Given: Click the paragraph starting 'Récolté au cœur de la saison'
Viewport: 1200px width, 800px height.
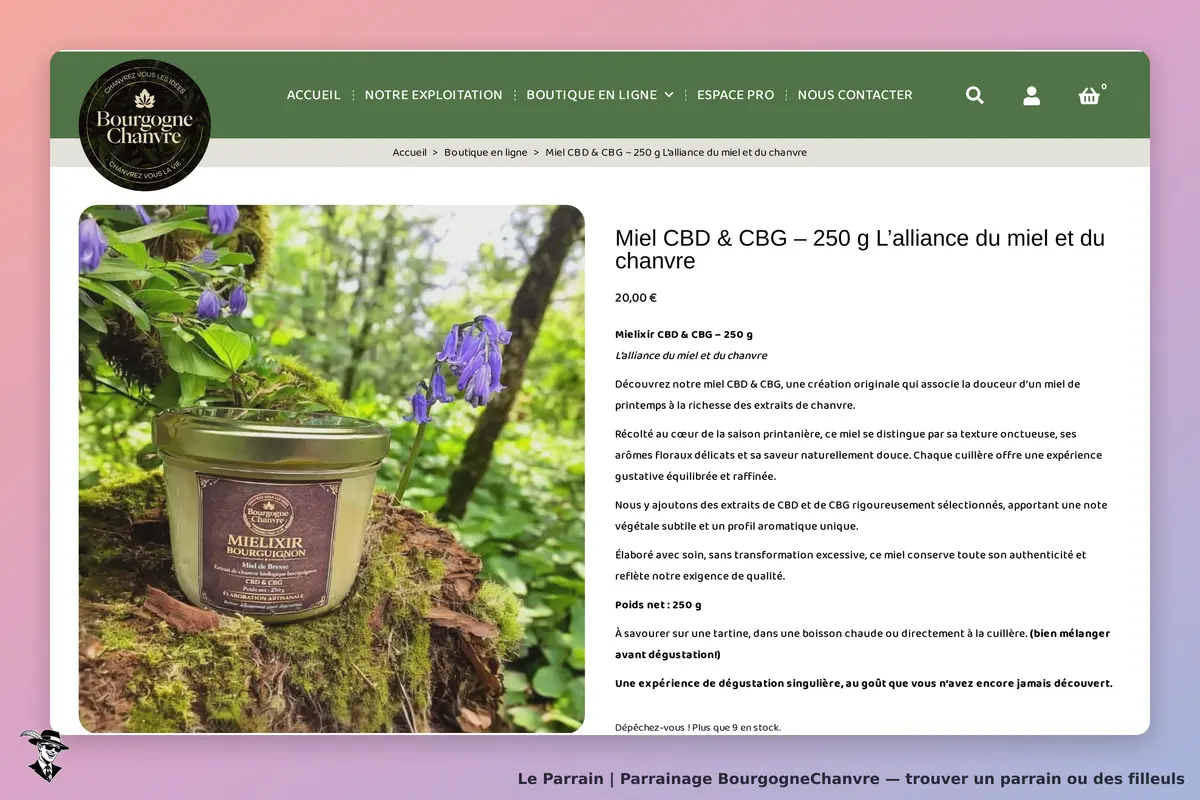Looking at the screenshot, I should pos(859,455).
